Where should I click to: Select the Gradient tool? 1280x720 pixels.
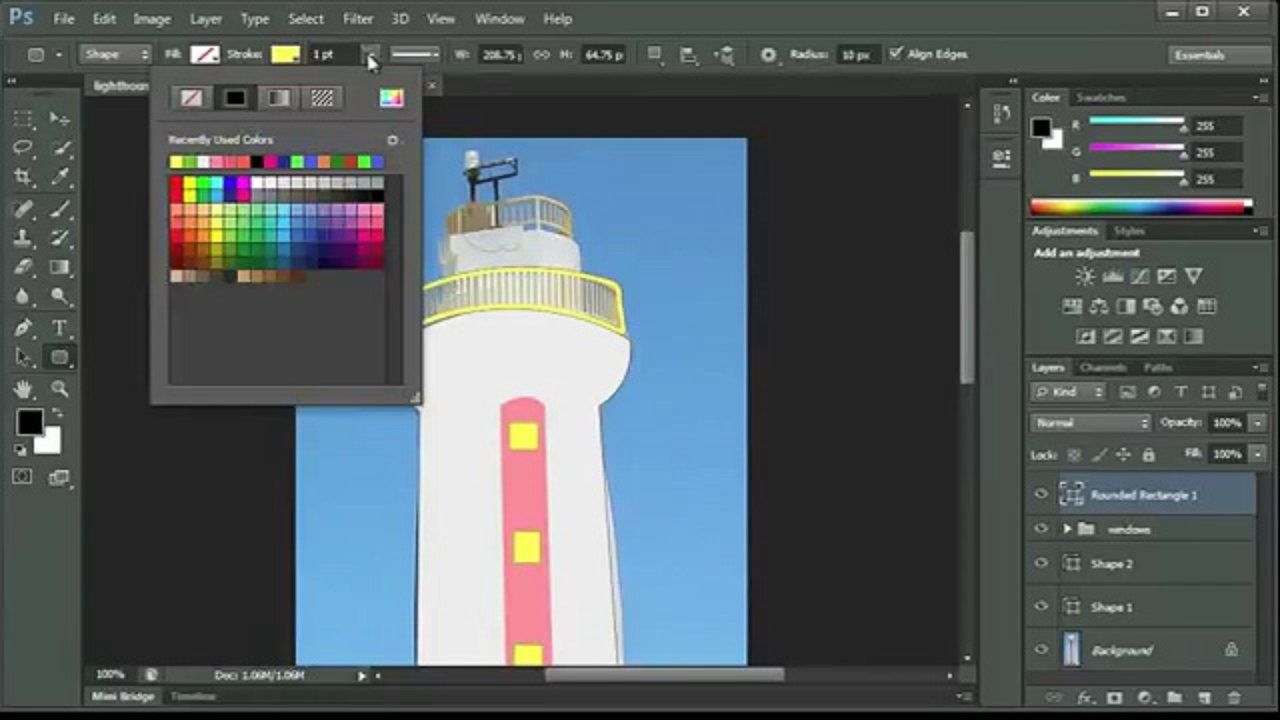click(60, 267)
